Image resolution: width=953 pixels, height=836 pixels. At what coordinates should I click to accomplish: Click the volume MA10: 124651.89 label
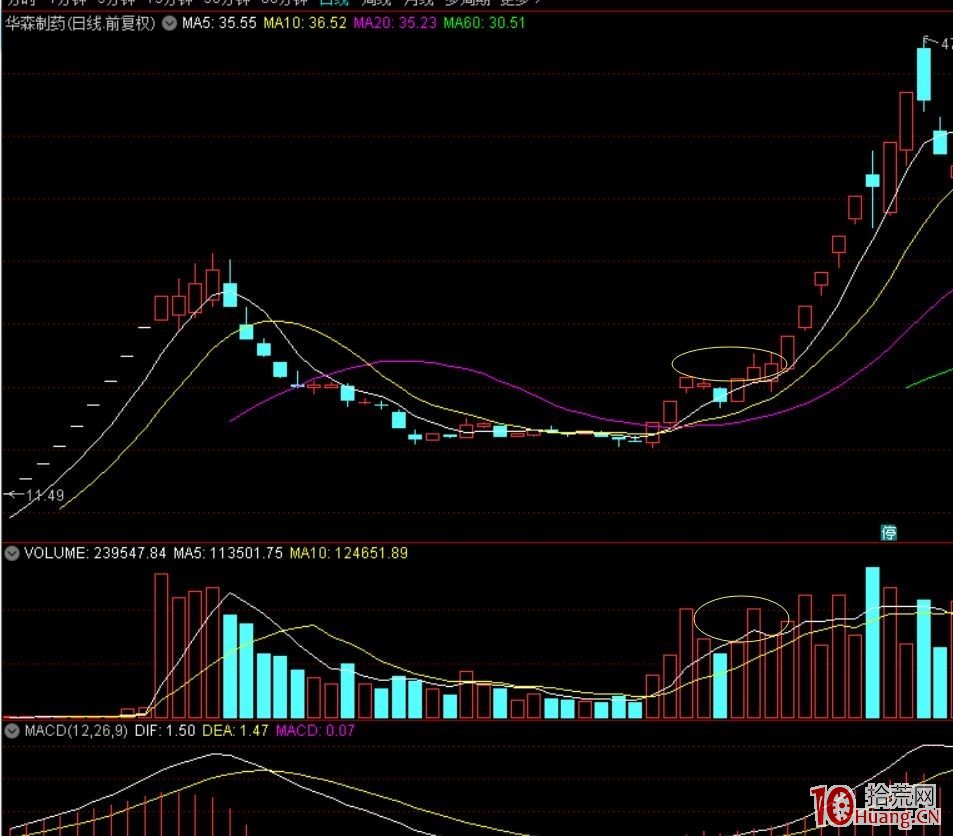click(x=349, y=553)
